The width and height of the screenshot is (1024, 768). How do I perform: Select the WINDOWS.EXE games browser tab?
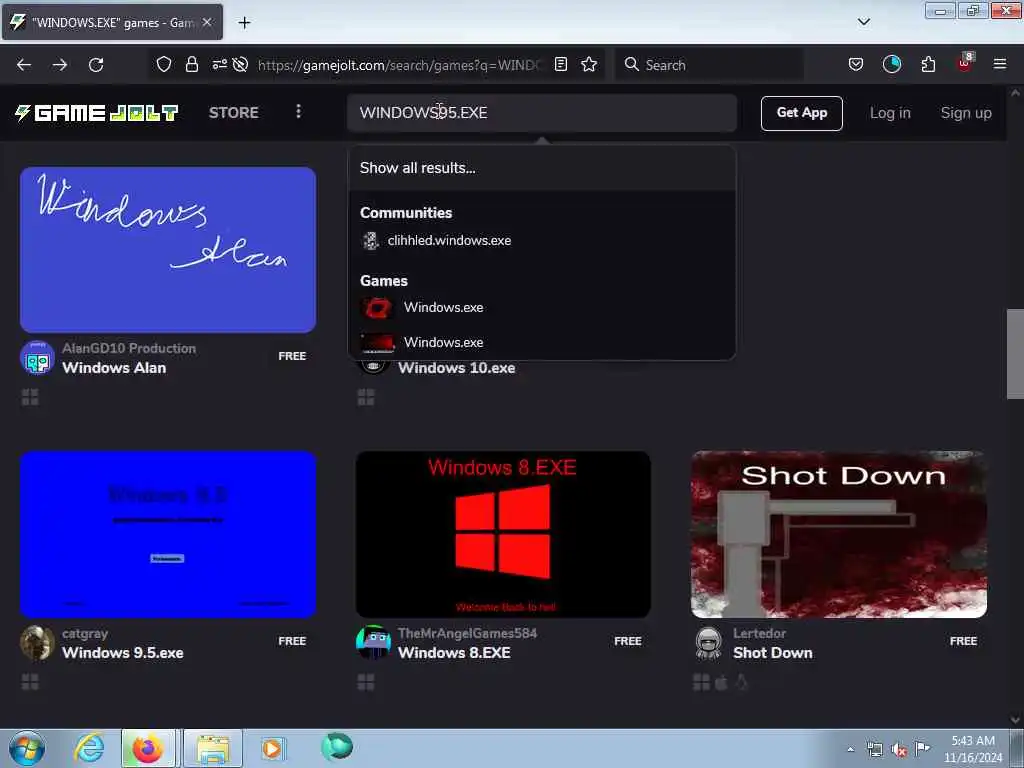112,22
